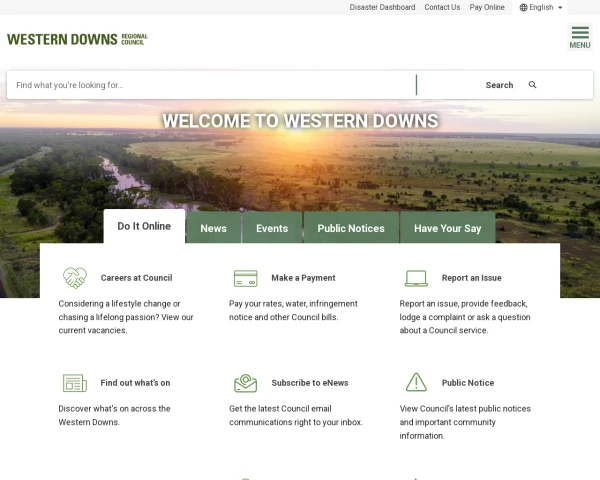
Task: Open the Disaster Dashboard link
Action: click(382, 7)
